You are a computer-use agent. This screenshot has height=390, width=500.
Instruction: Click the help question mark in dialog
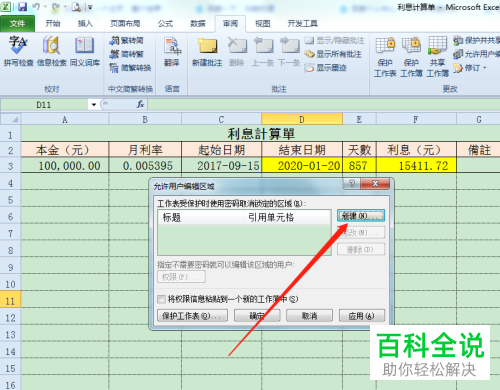[x=352, y=183]
